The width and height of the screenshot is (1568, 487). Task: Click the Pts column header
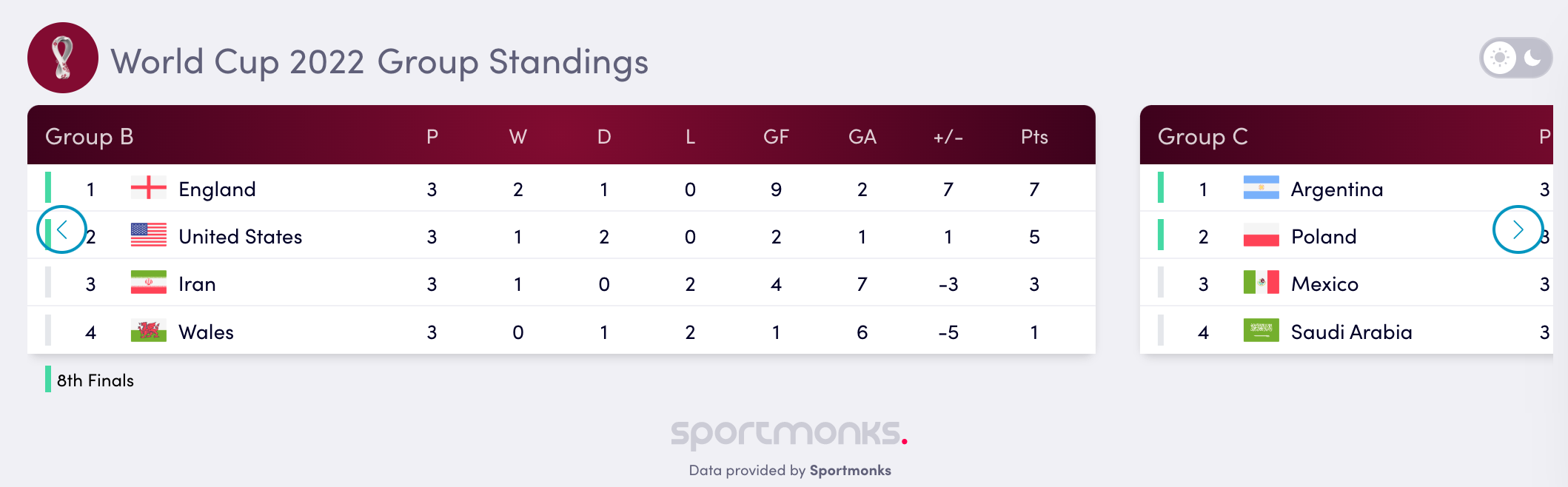click(1034, 137)
